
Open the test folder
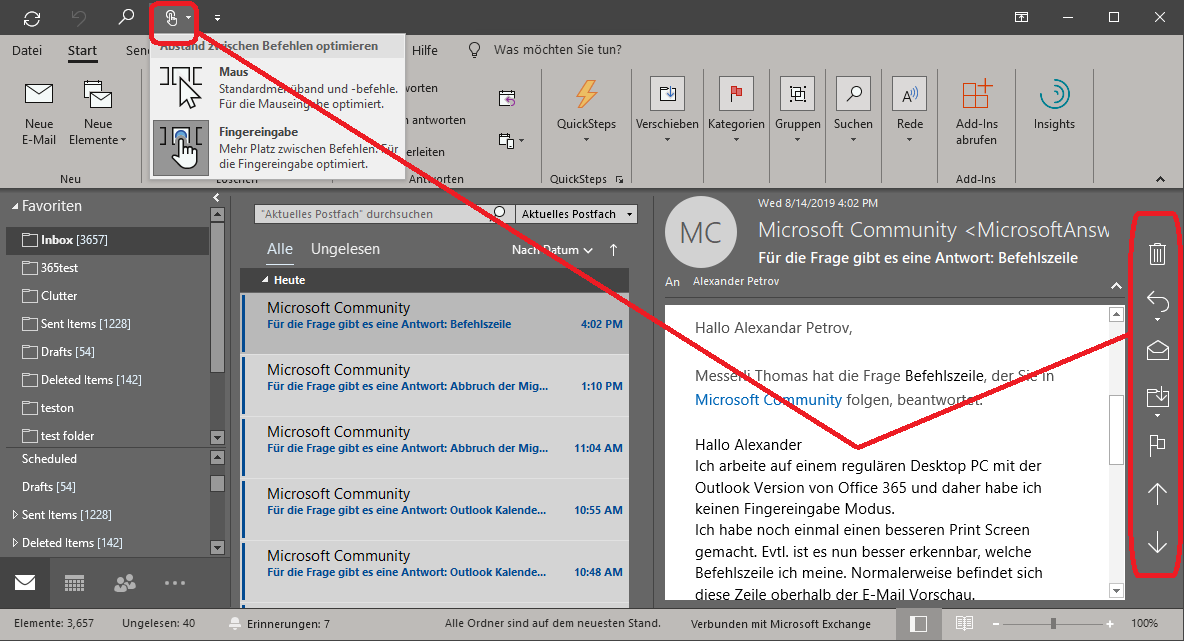58,436
